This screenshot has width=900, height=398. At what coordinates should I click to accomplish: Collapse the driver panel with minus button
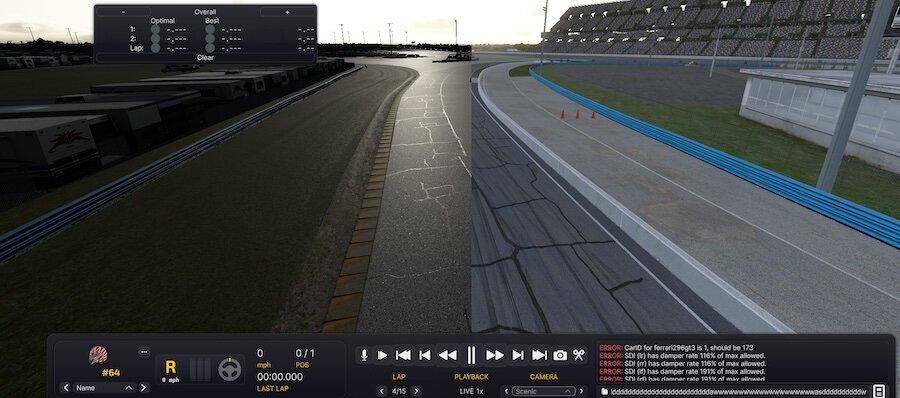click(144, 352)
